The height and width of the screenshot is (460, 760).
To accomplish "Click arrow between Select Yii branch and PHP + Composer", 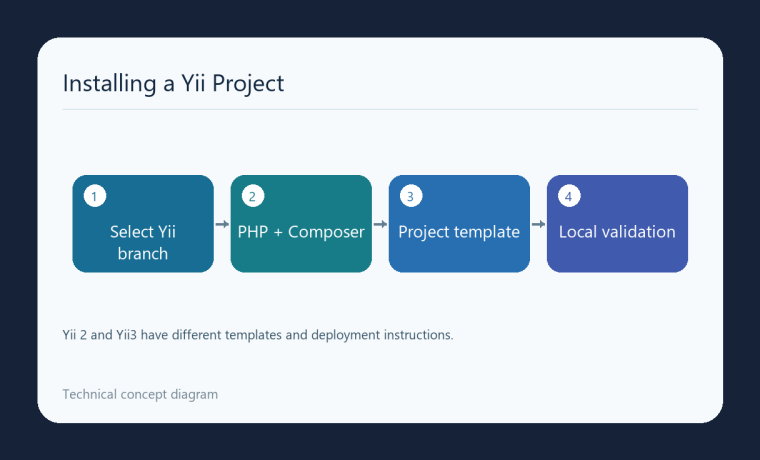I will point(222,224).
